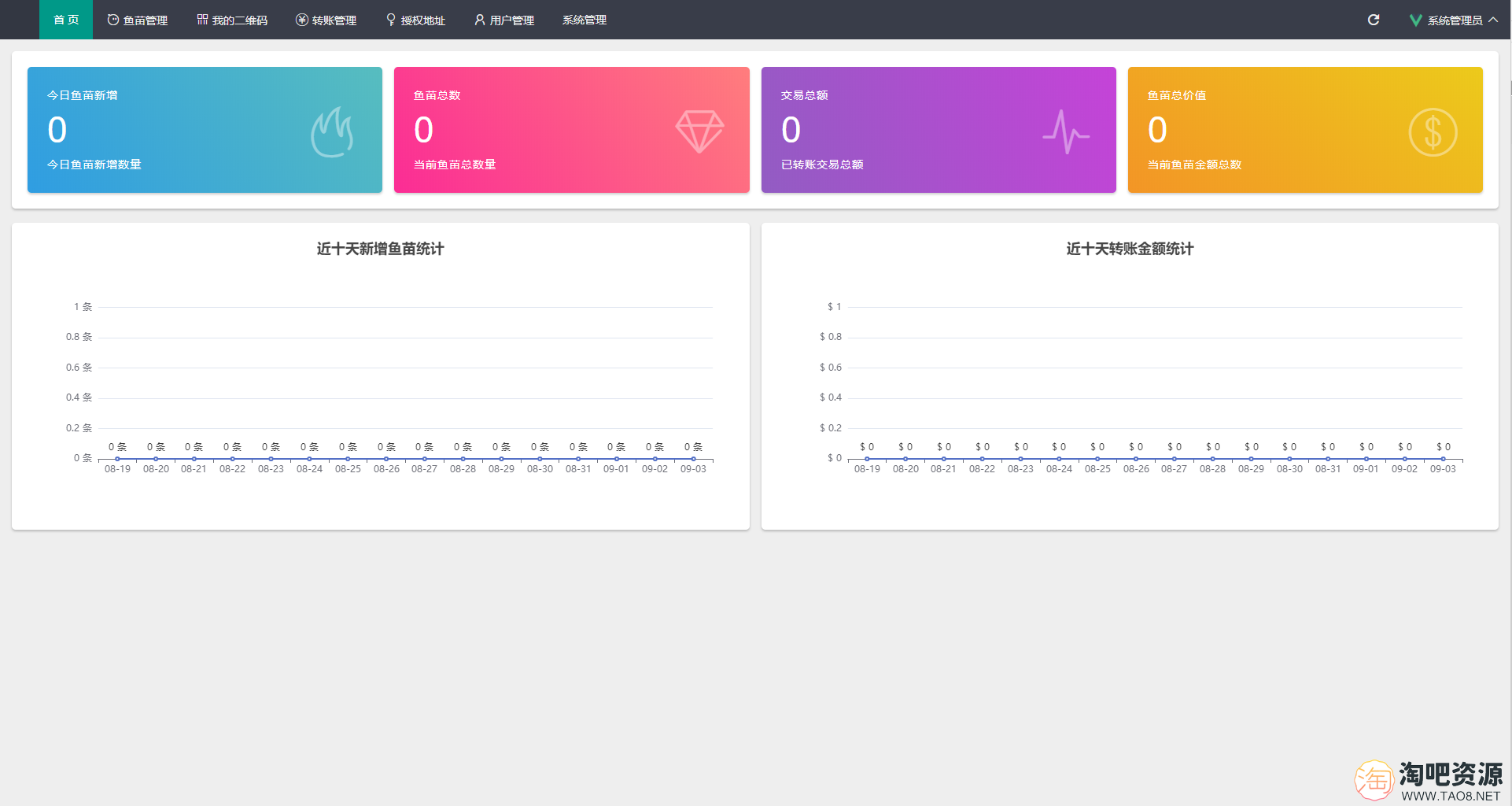
Task: Click the 0.6 条 y-axis label
Action: (x=79, y=368)
